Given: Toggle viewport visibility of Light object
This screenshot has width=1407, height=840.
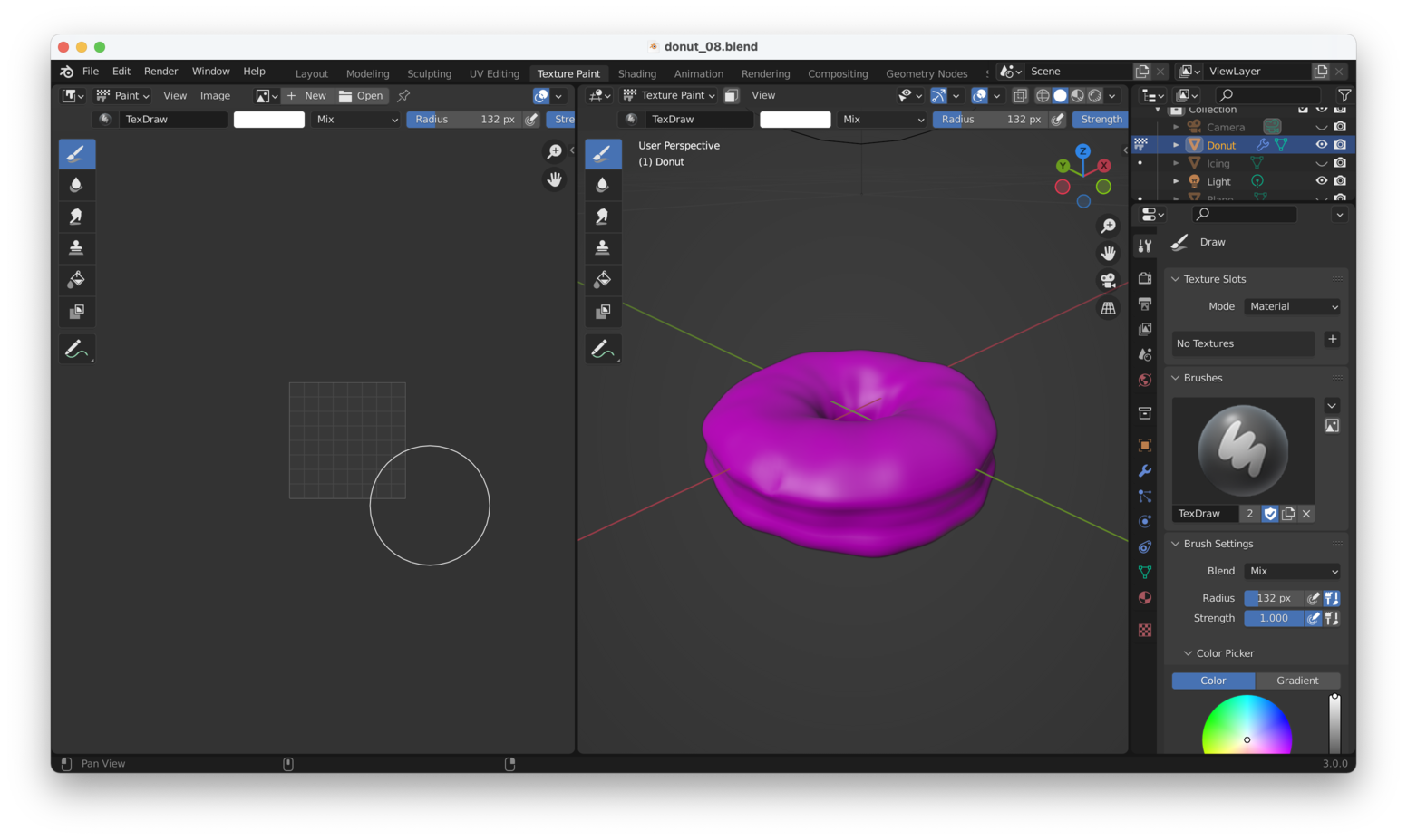Looking at the screenshot, I should point(1321,181).
